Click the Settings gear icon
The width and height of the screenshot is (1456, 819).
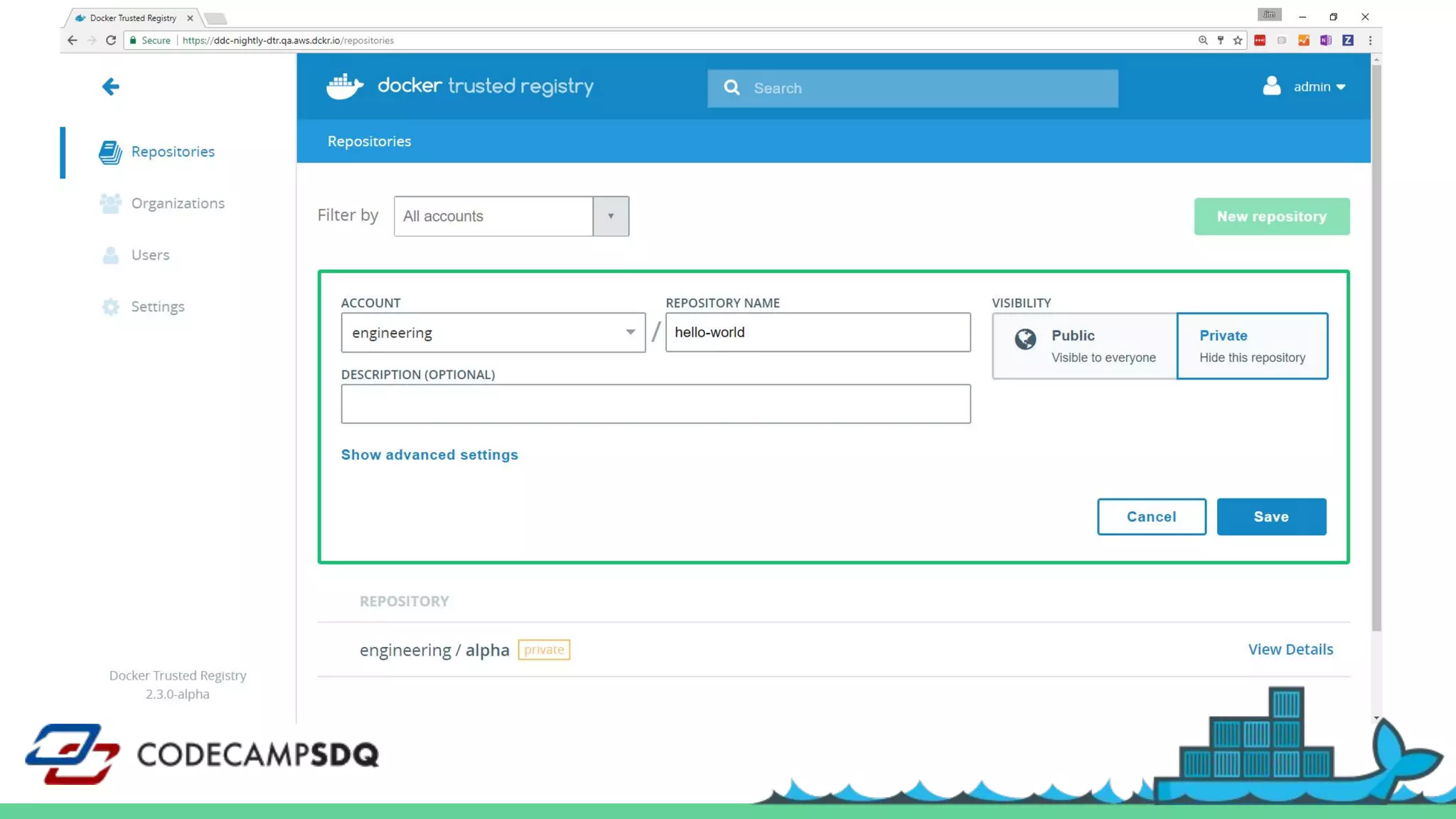coord(110,306)
